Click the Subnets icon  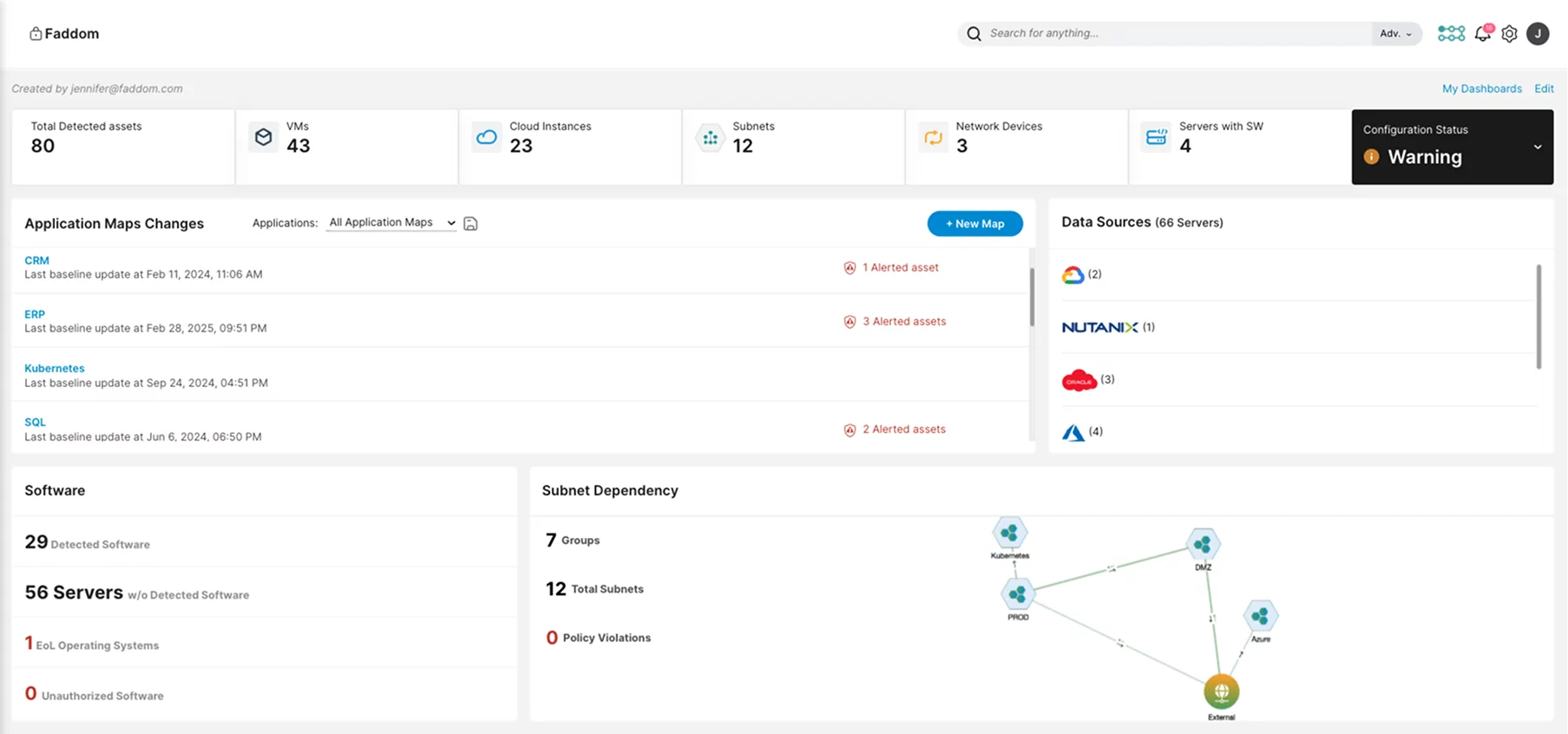click(710, 137)
